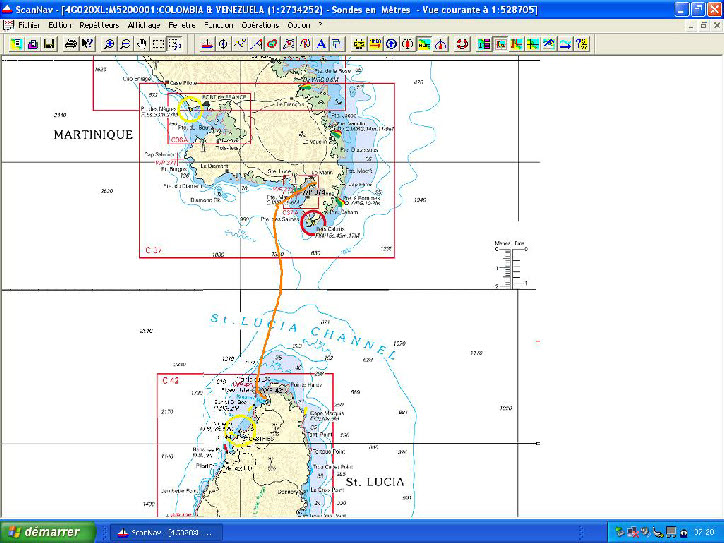
Task: Select the zoom out magnifier tool
Action: click(x=125, y=44)
